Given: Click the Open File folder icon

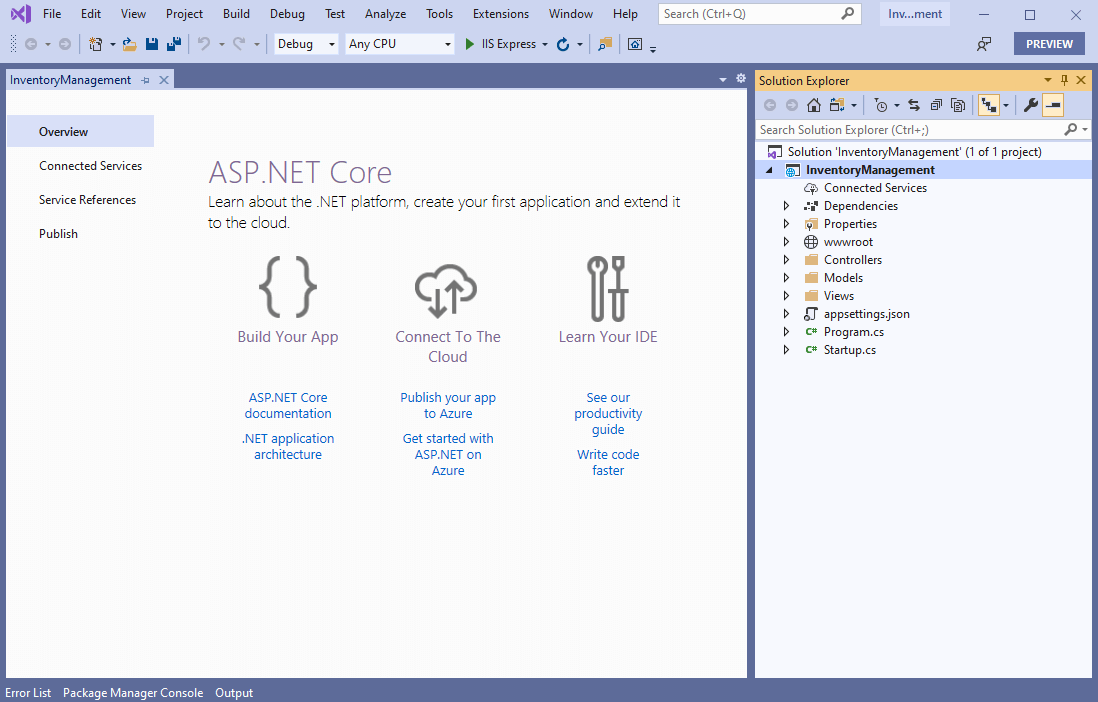Looking at the screenshot, I should pyautogui.click(x=129, y=44).
